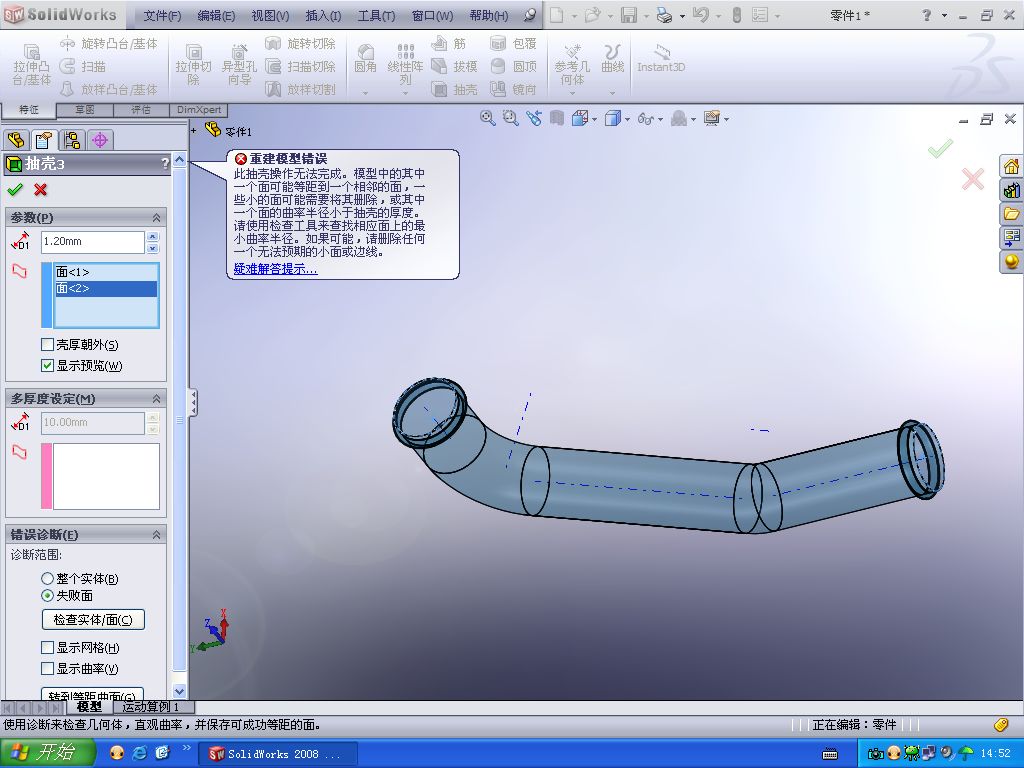The width and height of the screenshot is (1024, 768).
Task: Open the 工具(T) menu
Action: 376,15
